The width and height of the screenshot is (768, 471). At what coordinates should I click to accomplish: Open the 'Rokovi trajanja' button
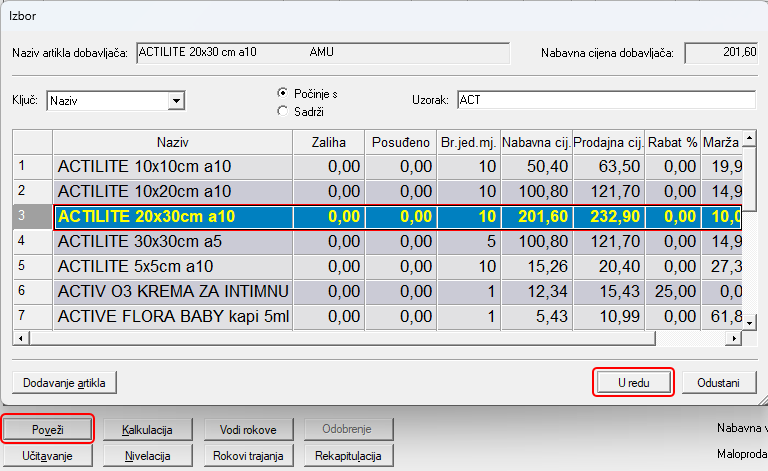coord(248,456)
